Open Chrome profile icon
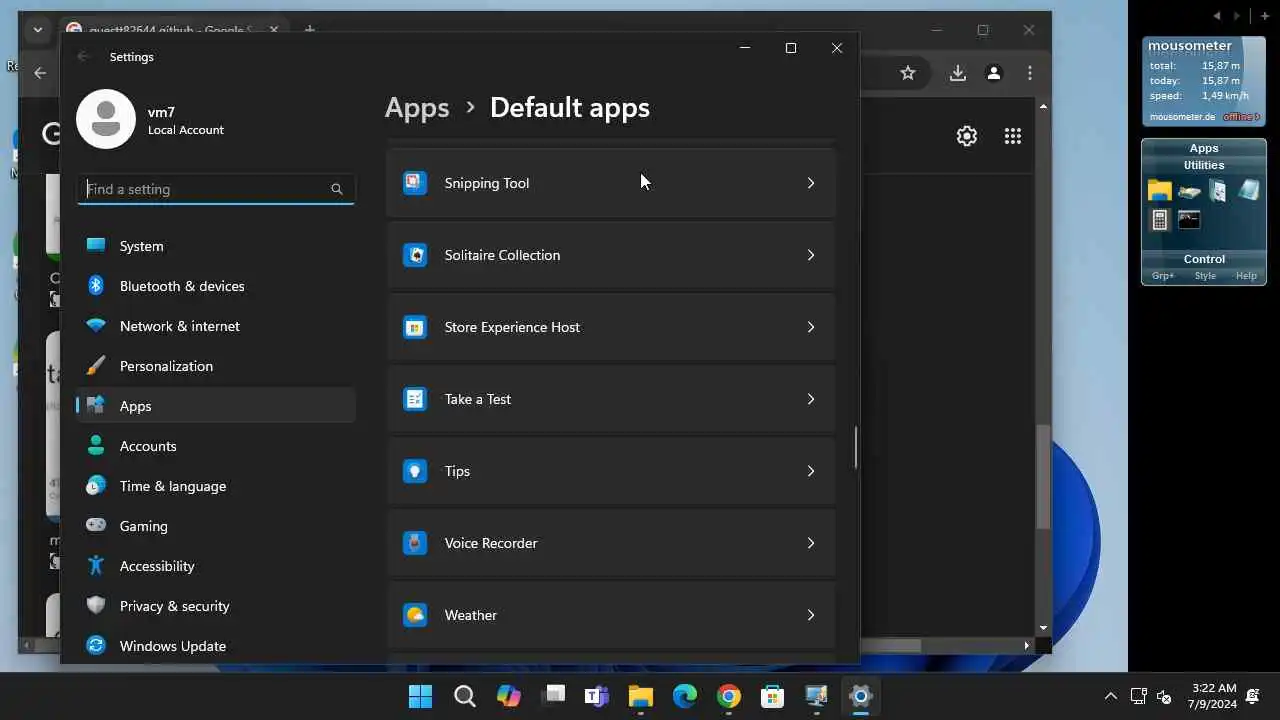This screenshot has width=1280, height=720. pyautogui.click(x=994, y=73)
